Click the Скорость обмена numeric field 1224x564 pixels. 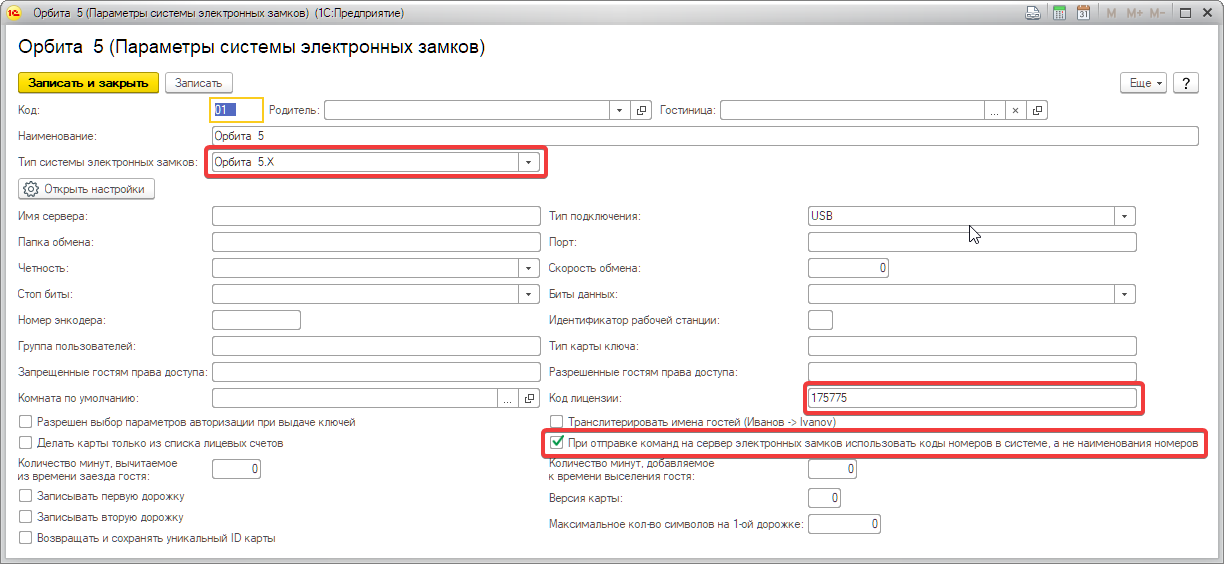[x=848, y=268]
